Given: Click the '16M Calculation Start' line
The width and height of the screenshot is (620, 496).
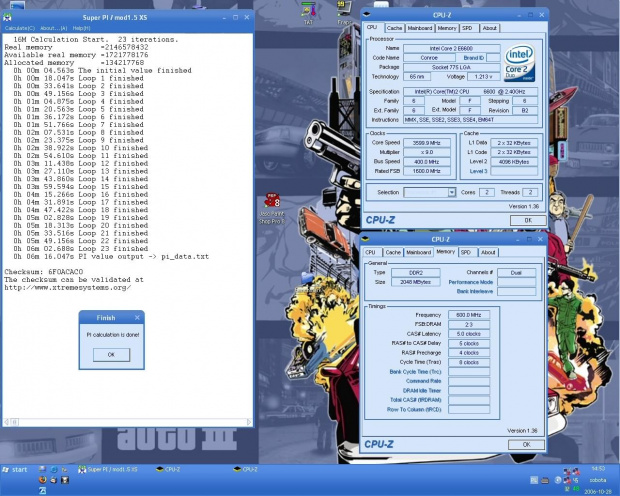Looking at the screenshot, I should tap(96, 40).
